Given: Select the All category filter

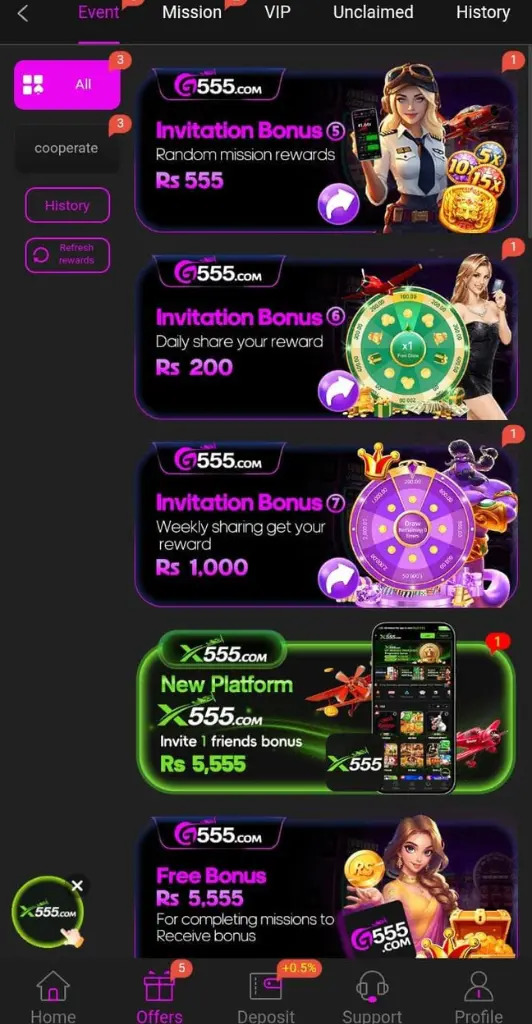Looking at the screenshot, I should coord(67,84).
